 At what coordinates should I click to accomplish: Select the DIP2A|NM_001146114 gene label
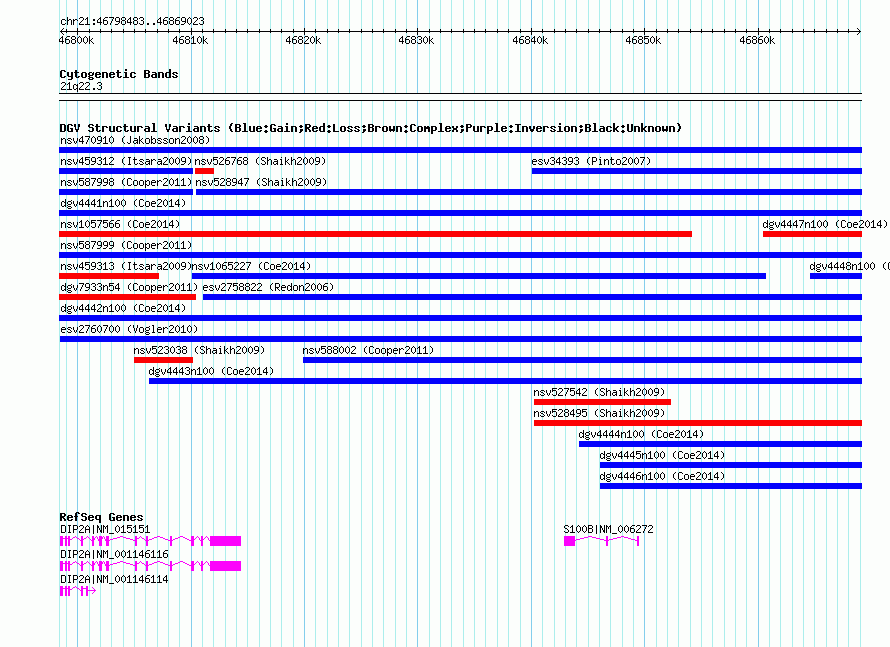[114, 579]
